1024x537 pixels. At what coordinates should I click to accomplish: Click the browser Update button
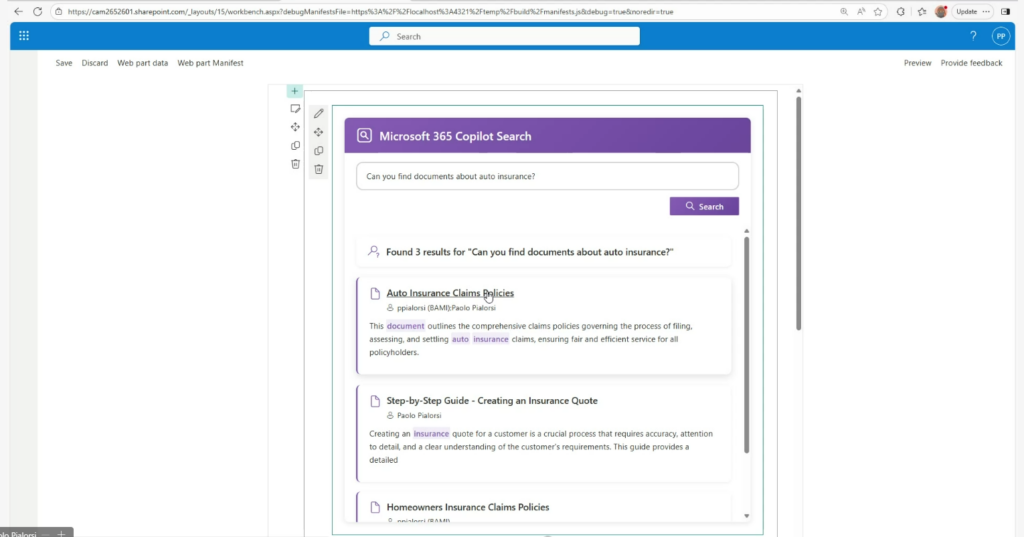(972, 12)
